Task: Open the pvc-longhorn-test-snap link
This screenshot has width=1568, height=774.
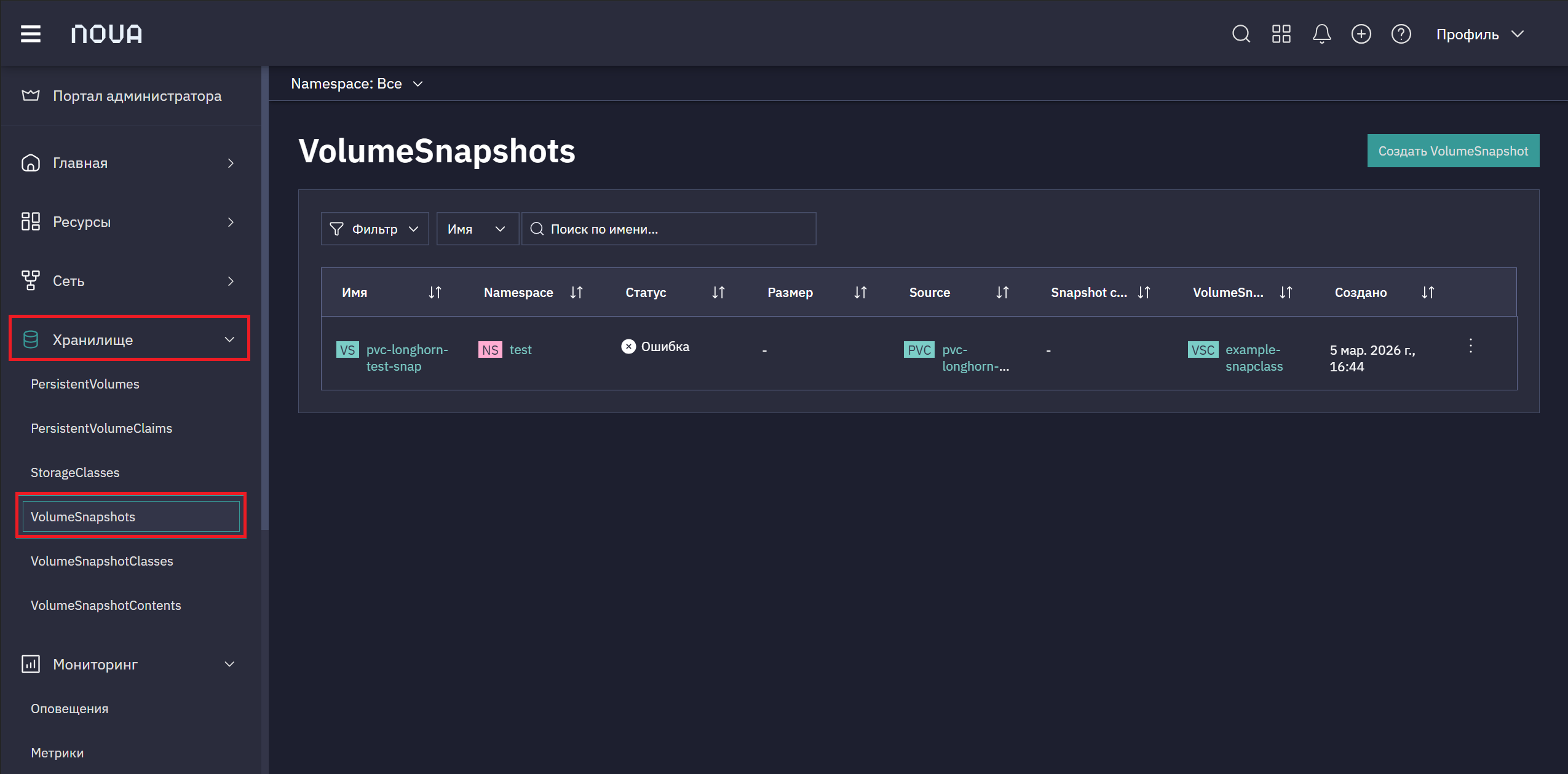Action: point(407,358)
